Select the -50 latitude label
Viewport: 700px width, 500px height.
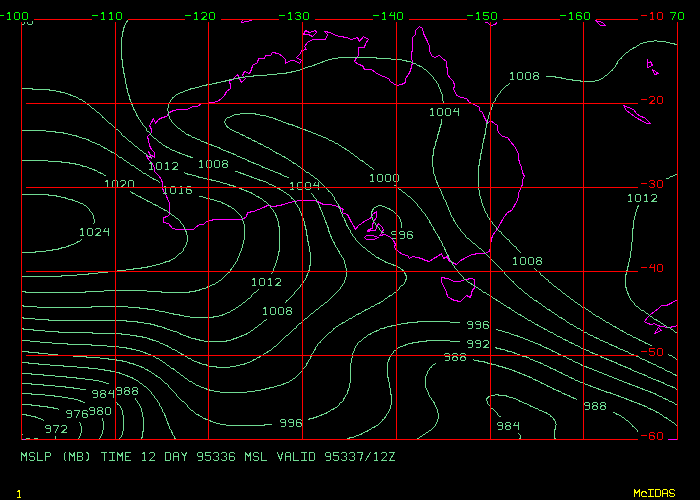(655, 352)
